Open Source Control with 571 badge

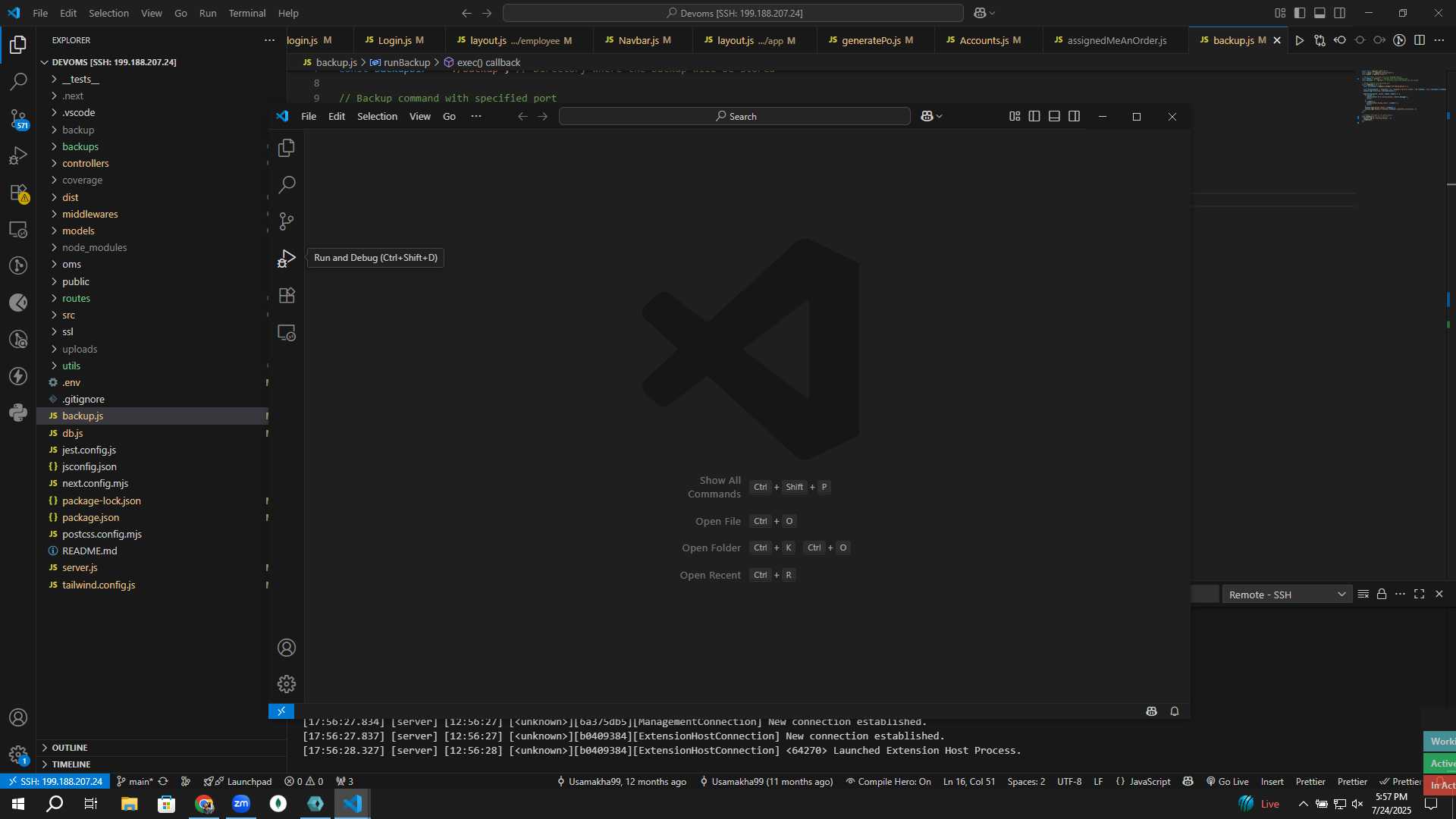coord(18,118)
